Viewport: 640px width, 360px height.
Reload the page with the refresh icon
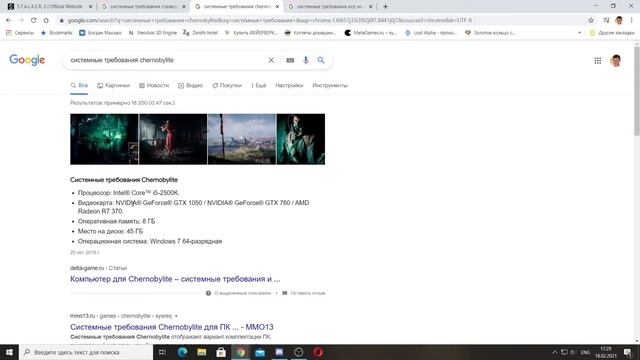pos(33,20)
